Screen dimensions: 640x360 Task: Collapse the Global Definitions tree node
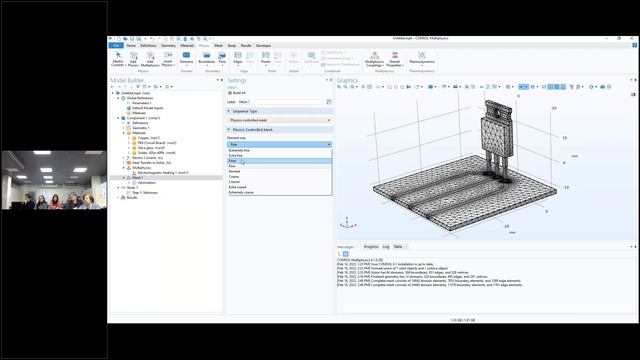118,98
